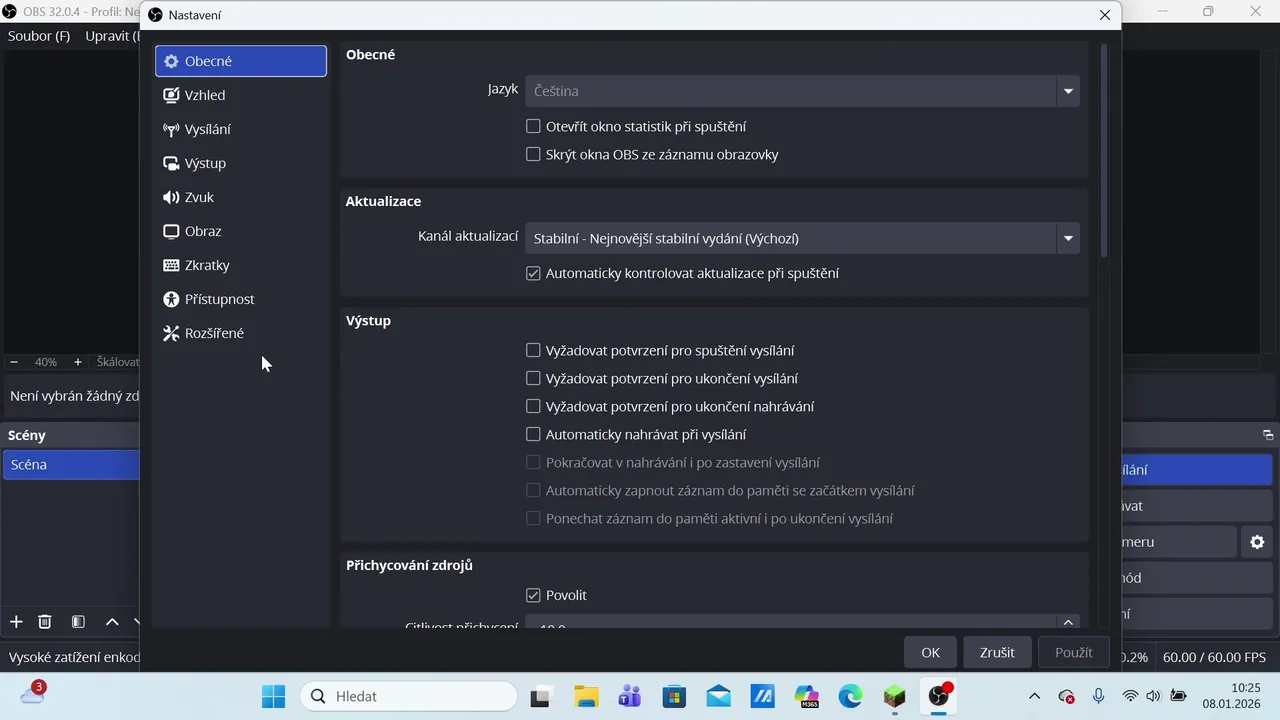Open the Výstup output icon
Viewport: 1280px width, 720px height.
[x=171, y=163]
